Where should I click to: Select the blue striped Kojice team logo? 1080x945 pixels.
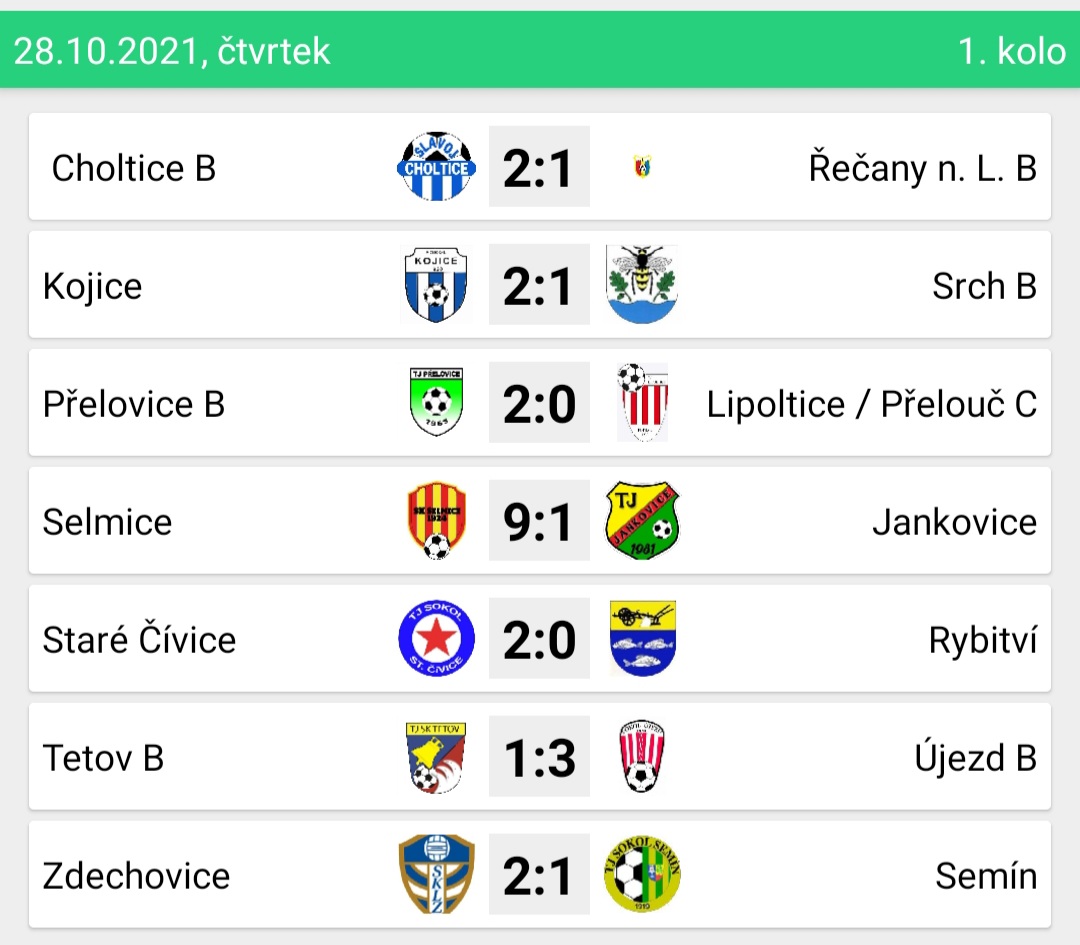tap(436, 284)
